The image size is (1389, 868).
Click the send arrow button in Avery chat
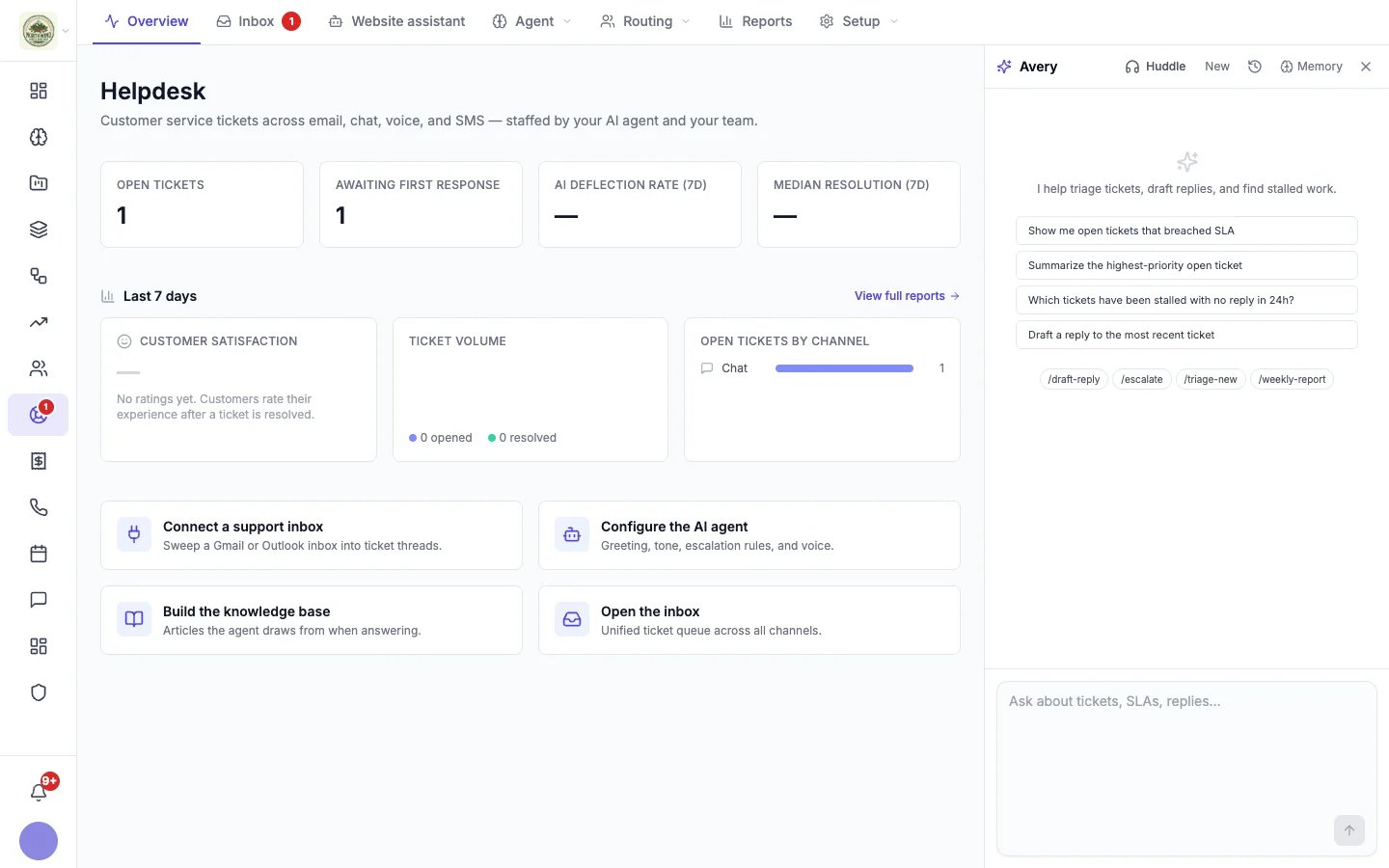coord(1349,830)
